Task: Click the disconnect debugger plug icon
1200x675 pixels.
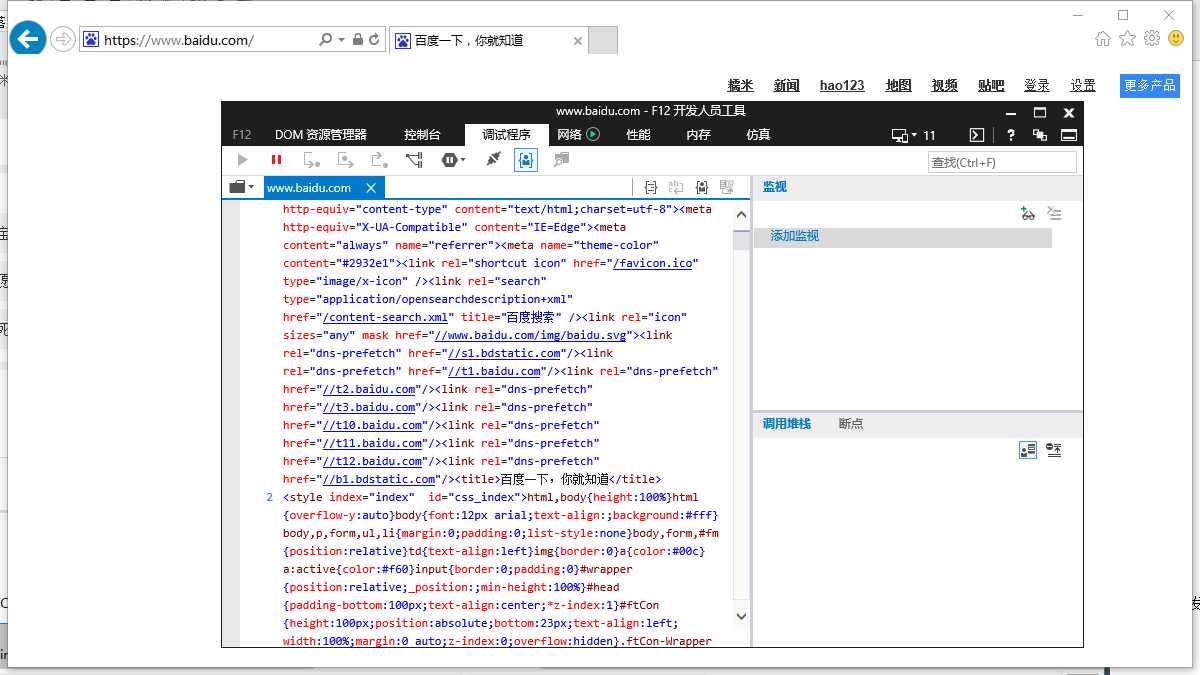Action: [x=492, y=160]
